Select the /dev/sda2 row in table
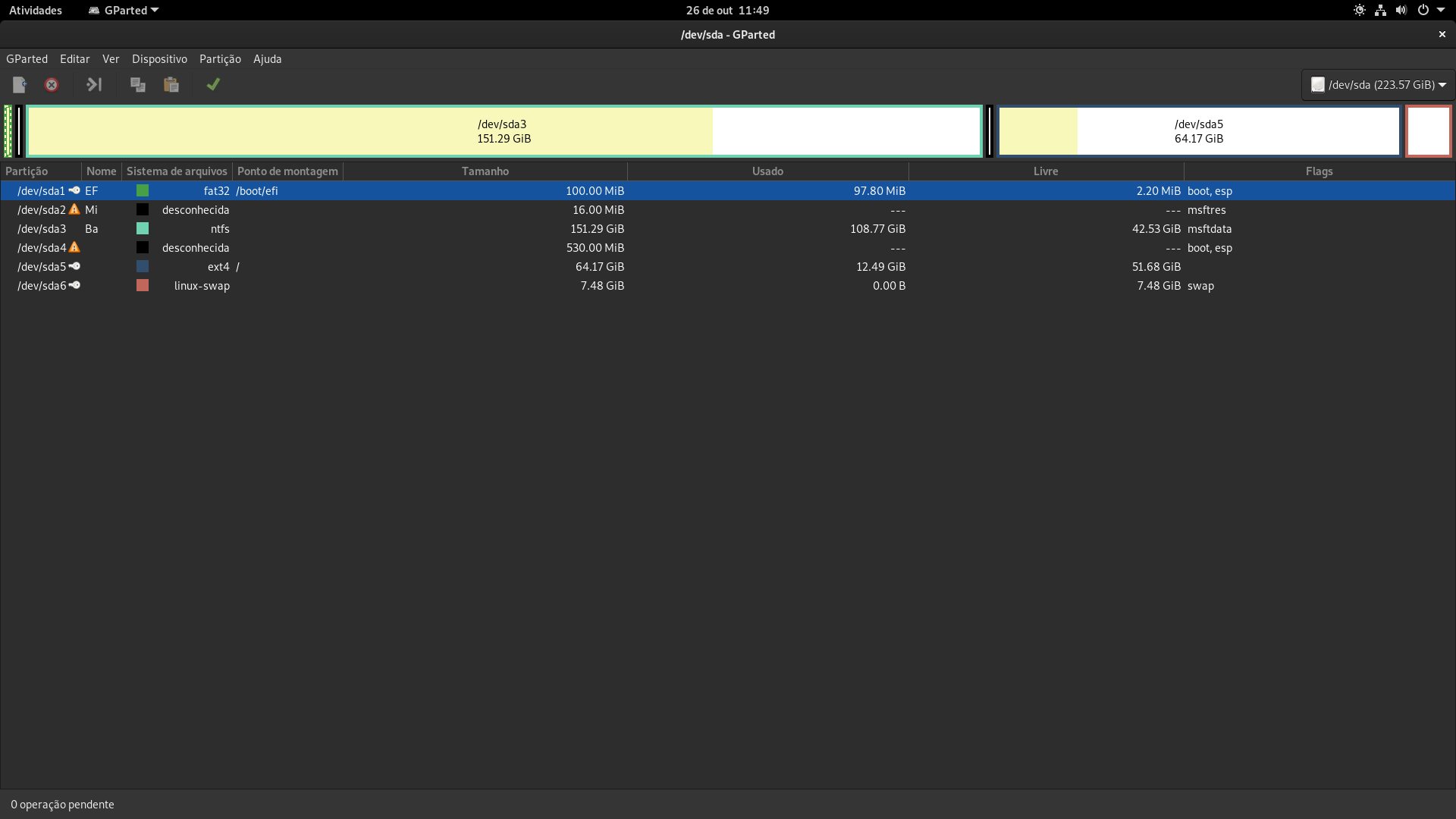Viewport: 1456px width, 819px height. 728,210
